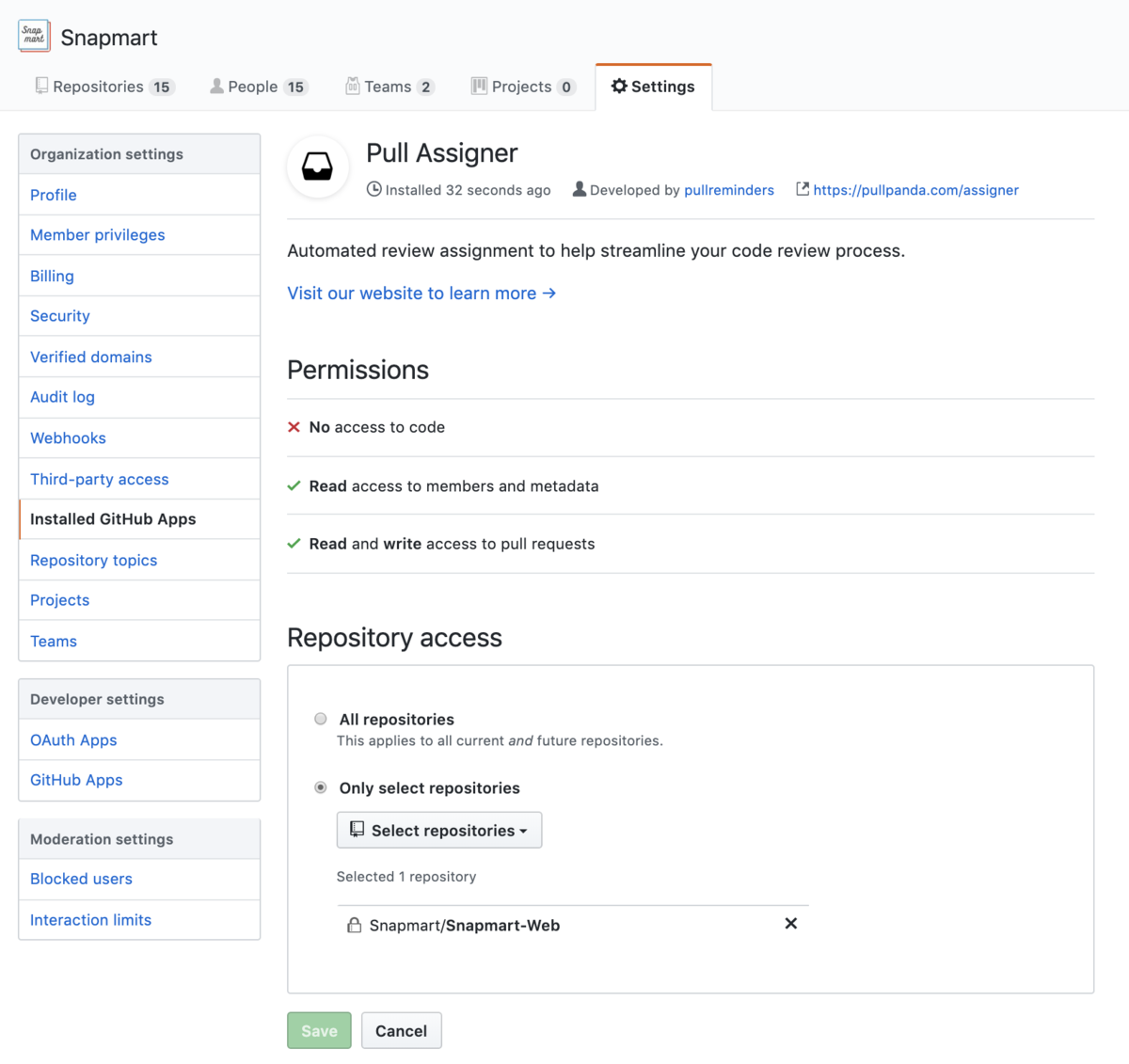The image size is (1129, 1064).
Task: Click the Settings gear icon
Action: point(619,86)
